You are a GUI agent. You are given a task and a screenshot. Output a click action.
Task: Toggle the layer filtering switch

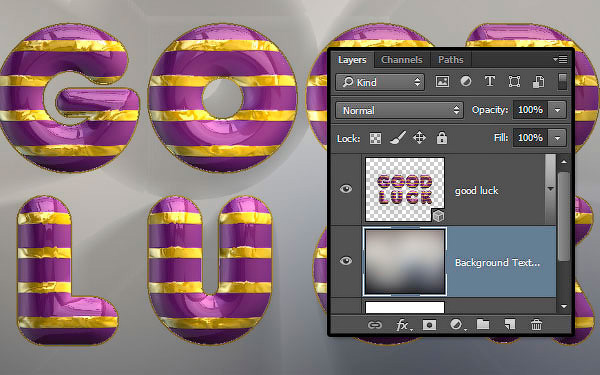pos(562,82)
